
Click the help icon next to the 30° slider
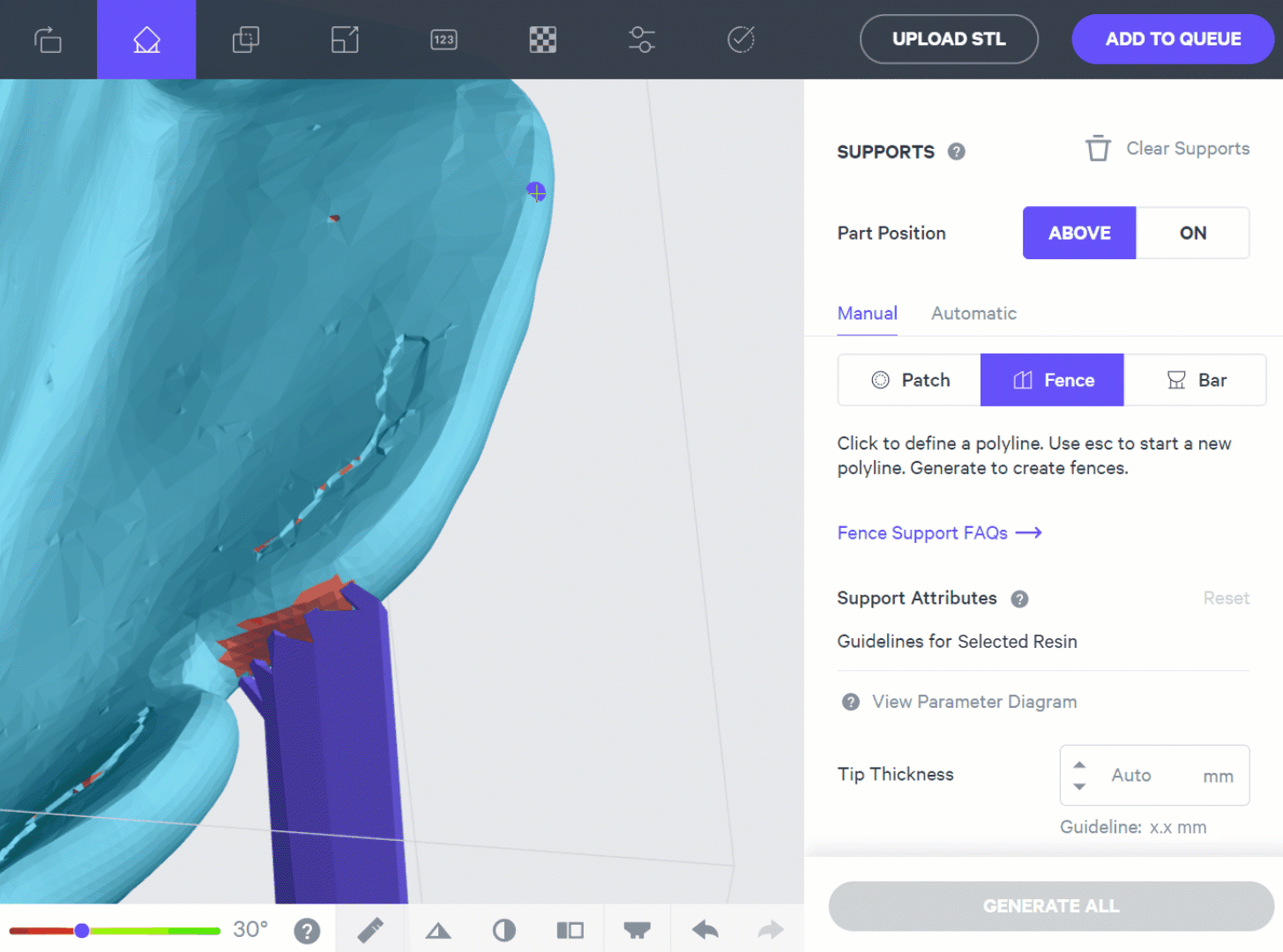(307, 931)
